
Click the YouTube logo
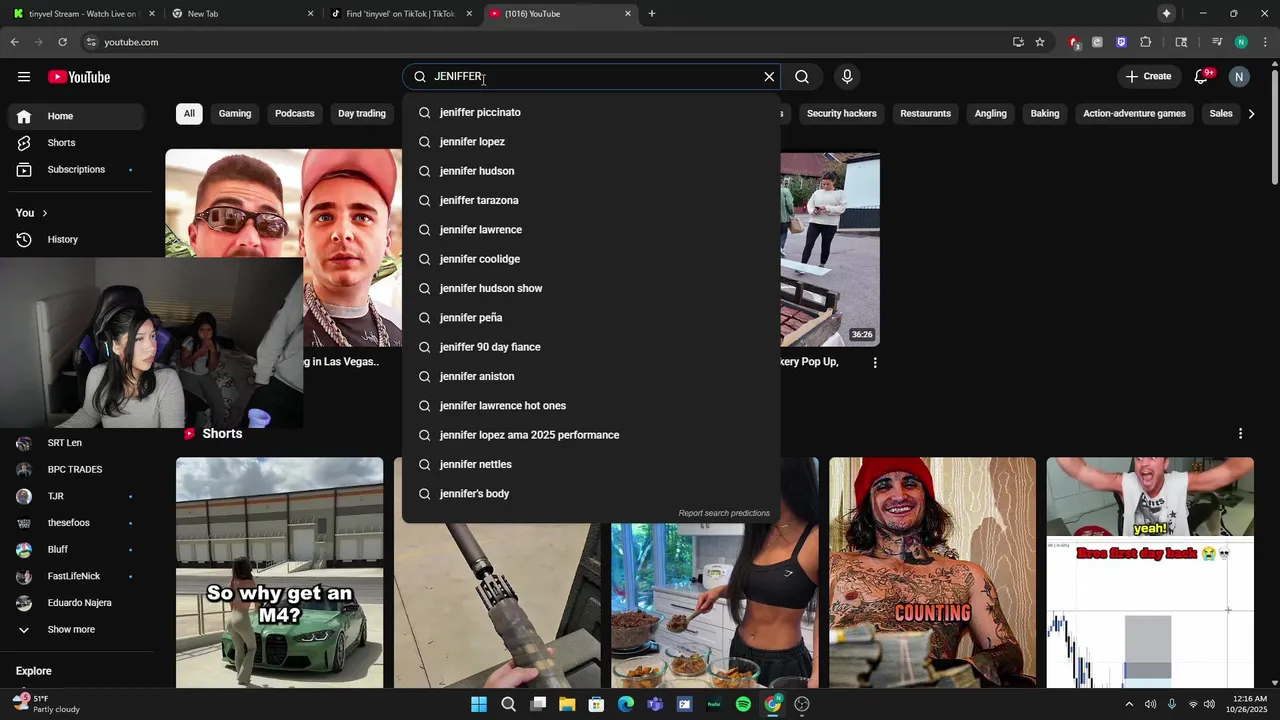click(x=79, y=77)
